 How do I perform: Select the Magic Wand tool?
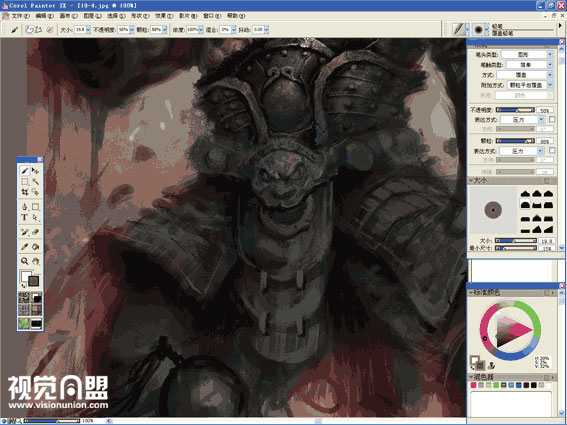pyautogui.click(x=35, y=181)
